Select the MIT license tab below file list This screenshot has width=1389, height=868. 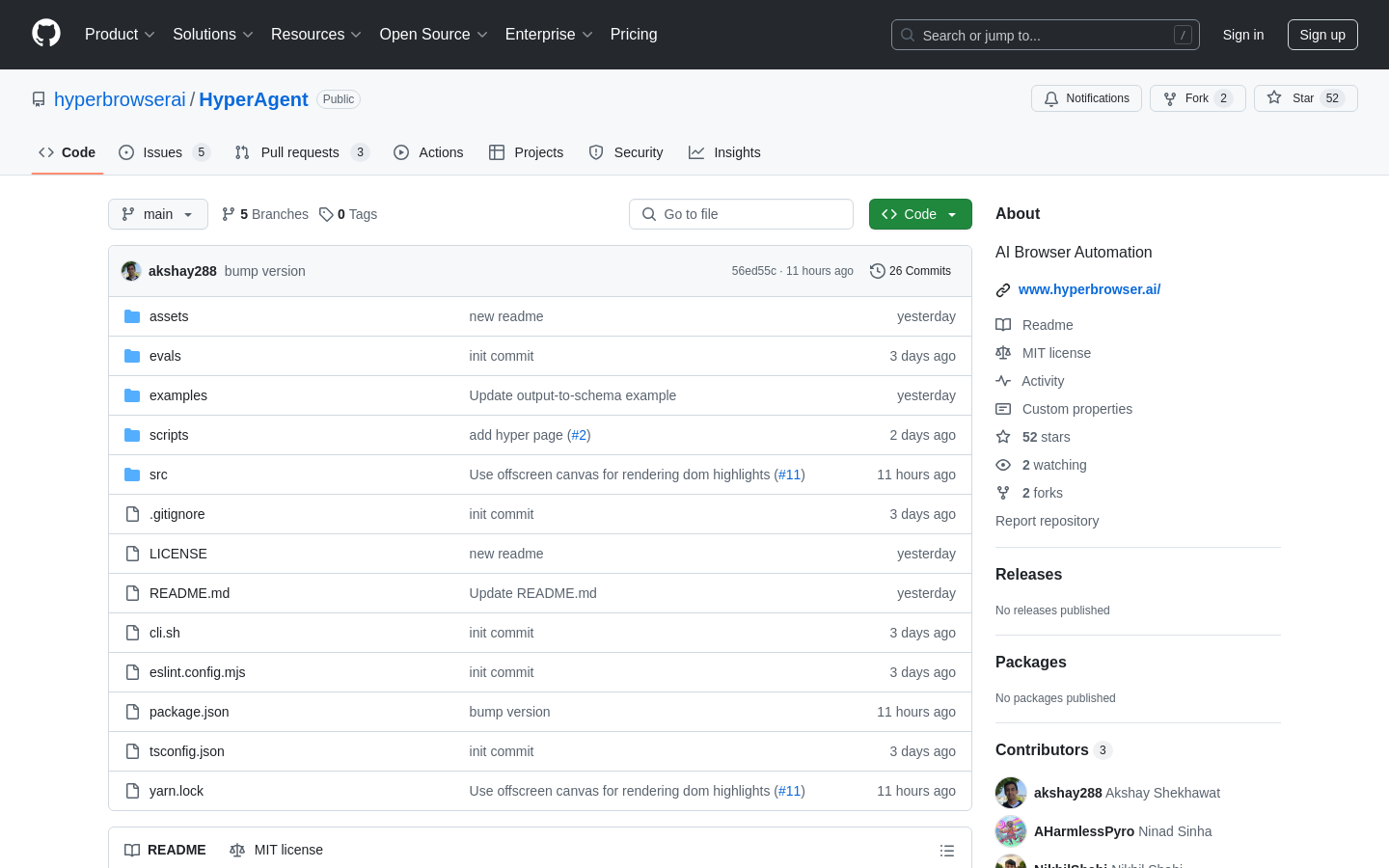click(x=276, y=850)
